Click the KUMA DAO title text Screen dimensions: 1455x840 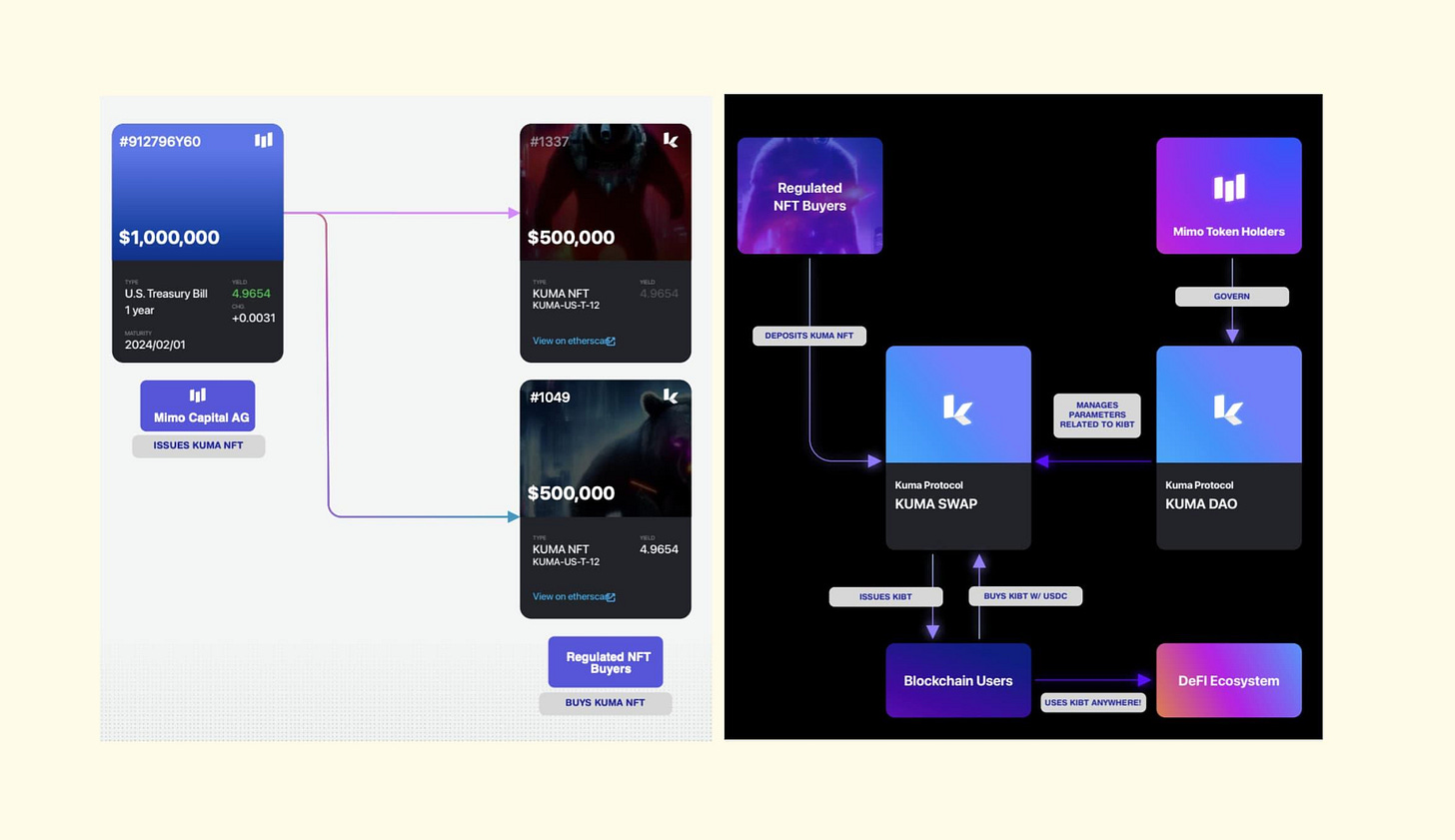[1201, 504]
